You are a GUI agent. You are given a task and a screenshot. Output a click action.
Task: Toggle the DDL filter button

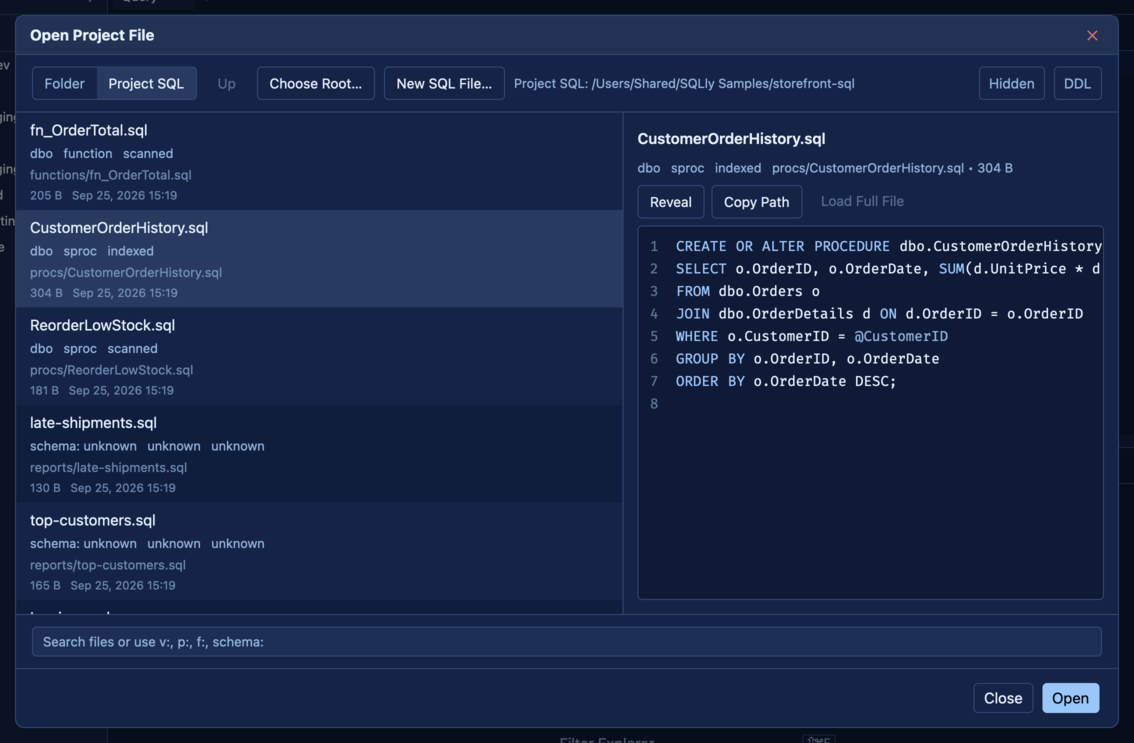(x=1077, y=83)
